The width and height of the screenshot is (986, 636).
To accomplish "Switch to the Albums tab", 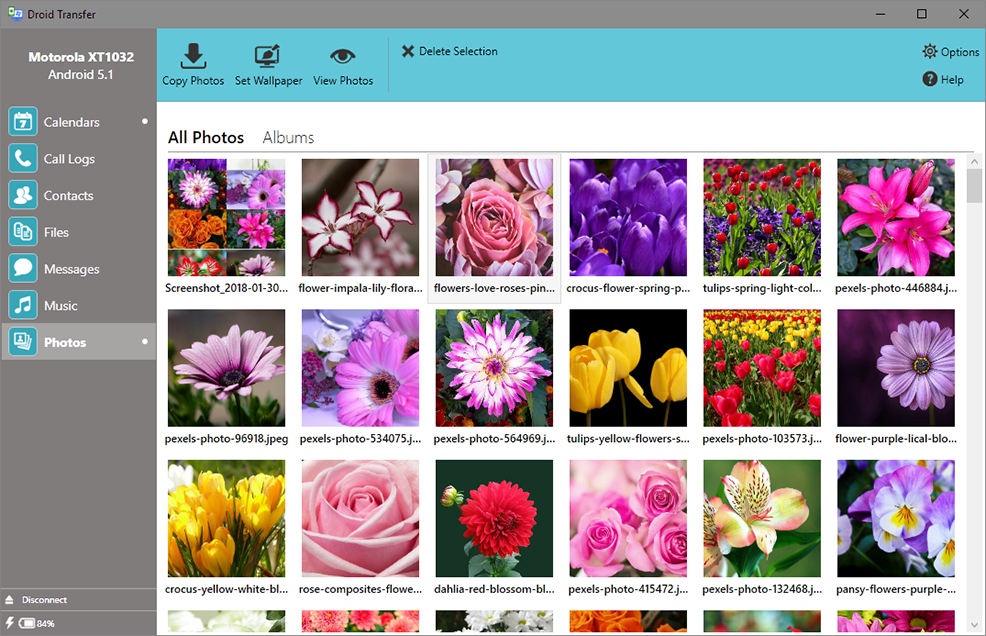I will pyautogui.click(x=288, y=138).
